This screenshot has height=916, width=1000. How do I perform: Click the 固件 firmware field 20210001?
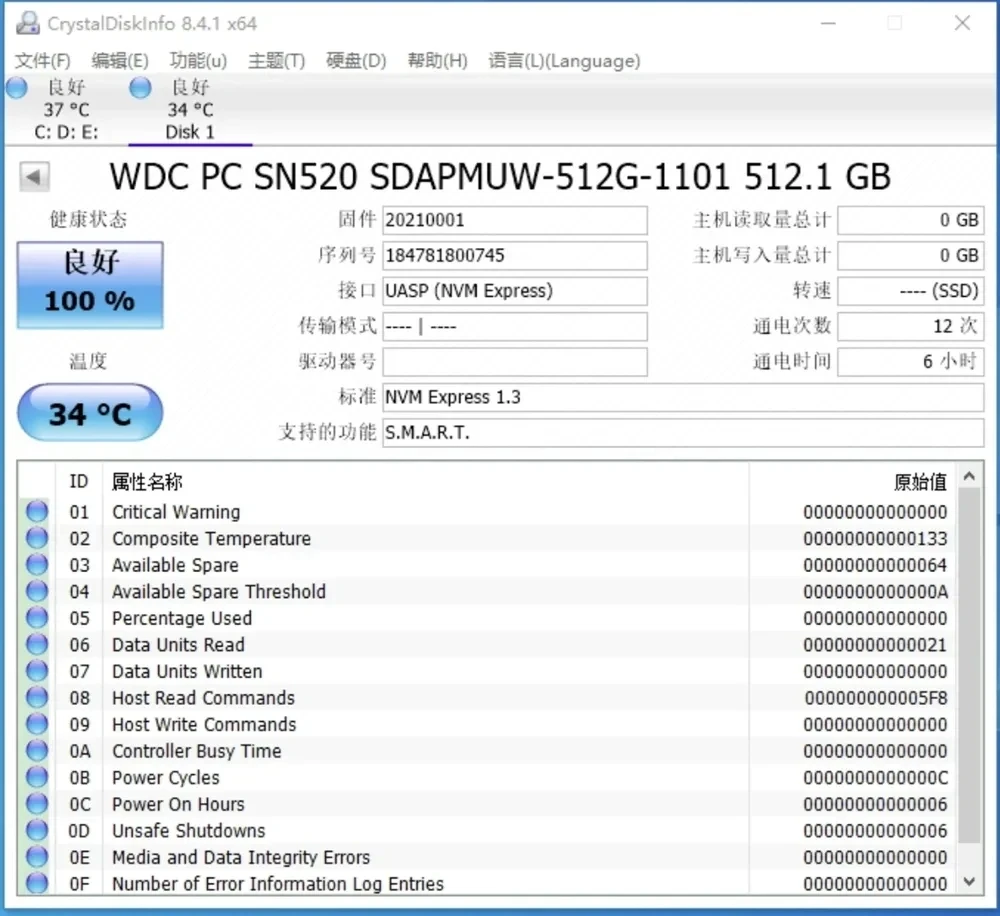(x=515, y=220)
